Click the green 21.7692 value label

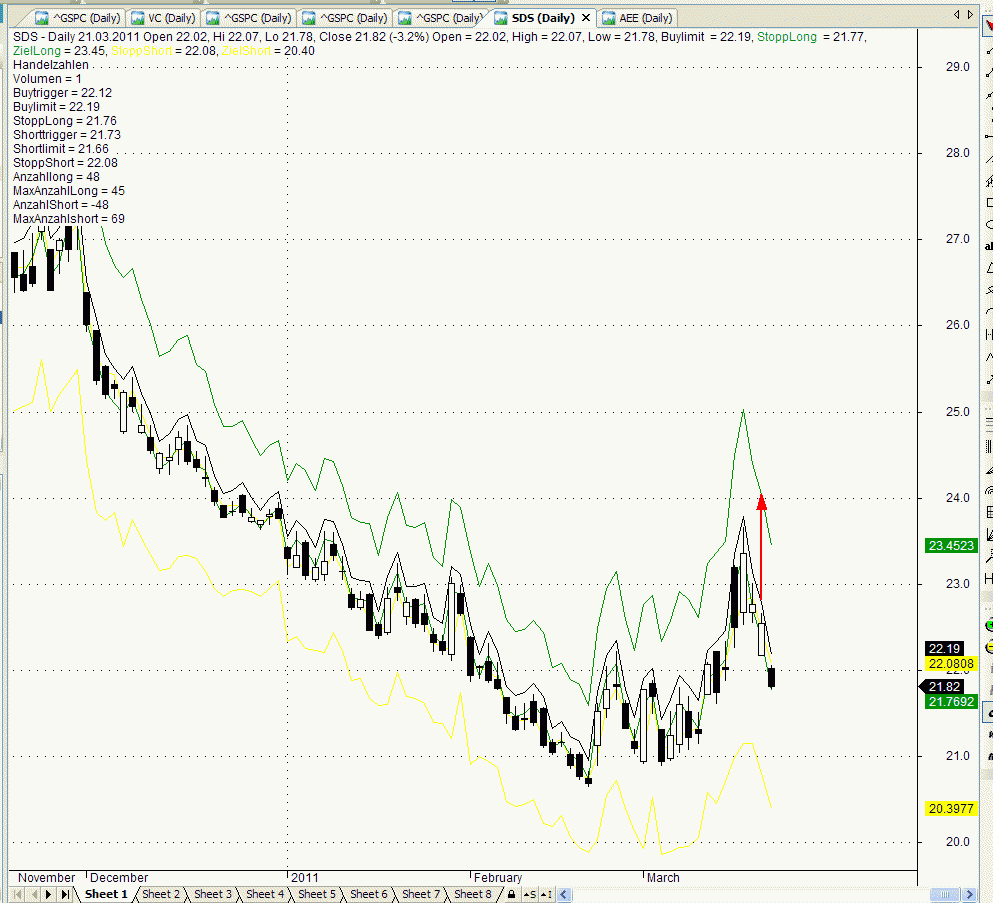click(x=951, y=702)
